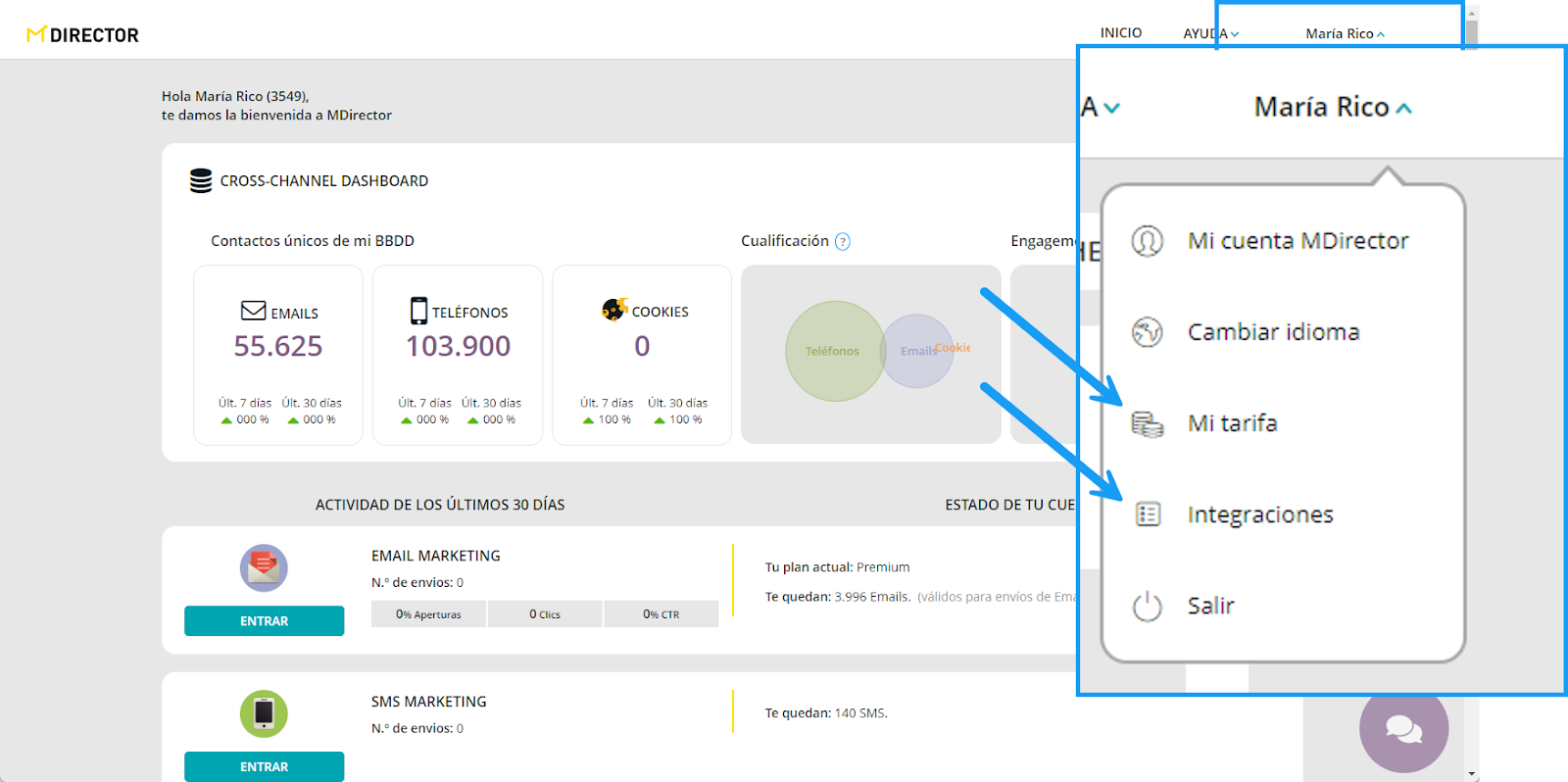Click the Mi cuenta MDirector user icon
Image resolution: width=1568 pixels, height=782 pixels.
(x=1147, y=241)
